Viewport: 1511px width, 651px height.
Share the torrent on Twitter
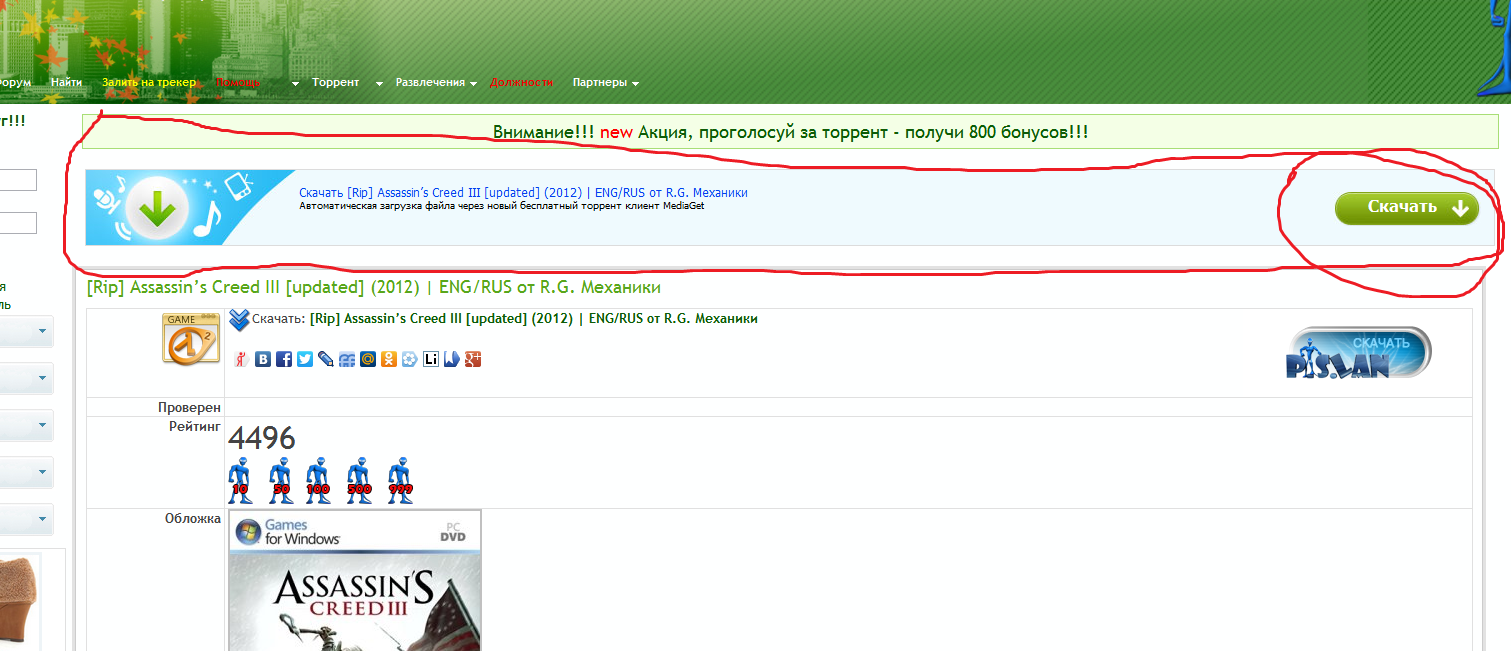[x=305, y=359]
